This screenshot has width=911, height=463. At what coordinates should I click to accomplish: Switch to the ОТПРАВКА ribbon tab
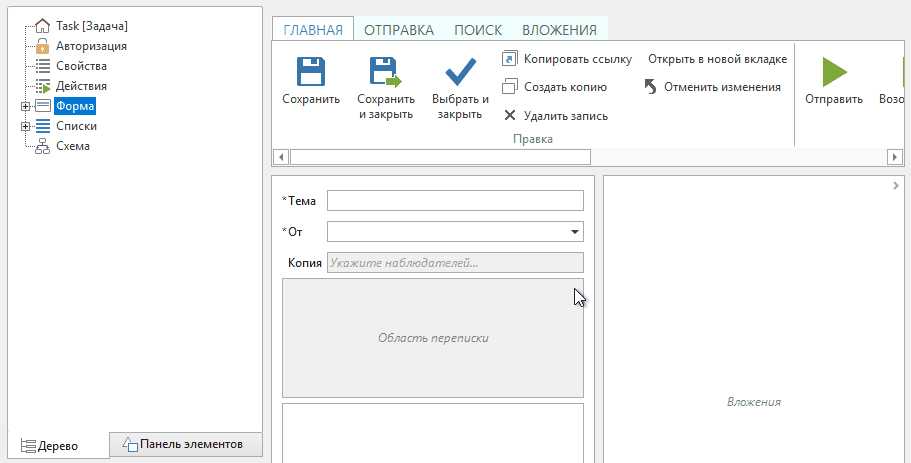[398, 30]
